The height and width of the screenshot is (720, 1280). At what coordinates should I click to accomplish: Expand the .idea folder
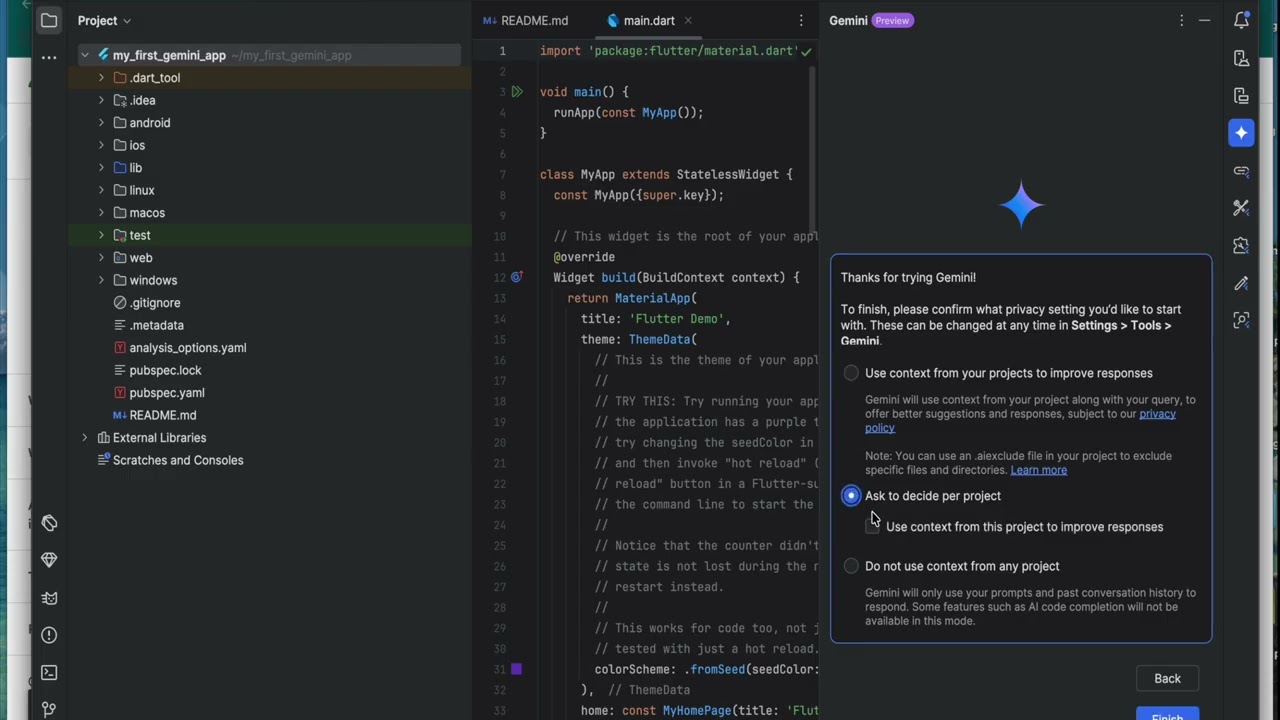(x=101, y=100)
